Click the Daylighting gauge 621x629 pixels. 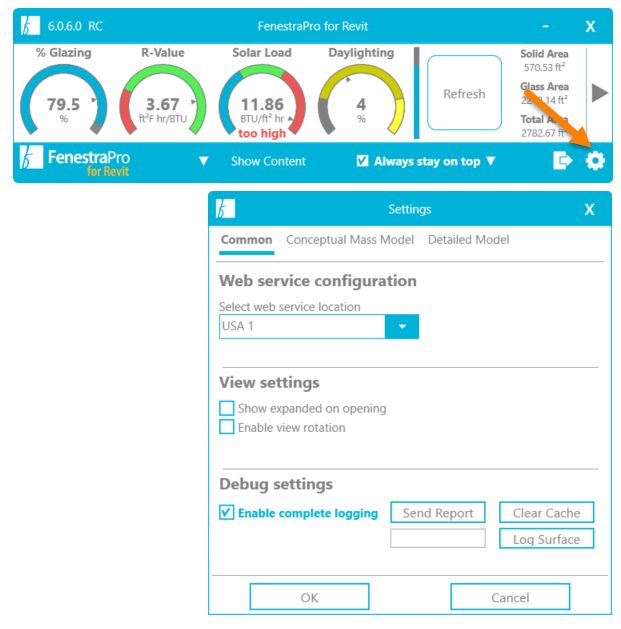point(361,100)
